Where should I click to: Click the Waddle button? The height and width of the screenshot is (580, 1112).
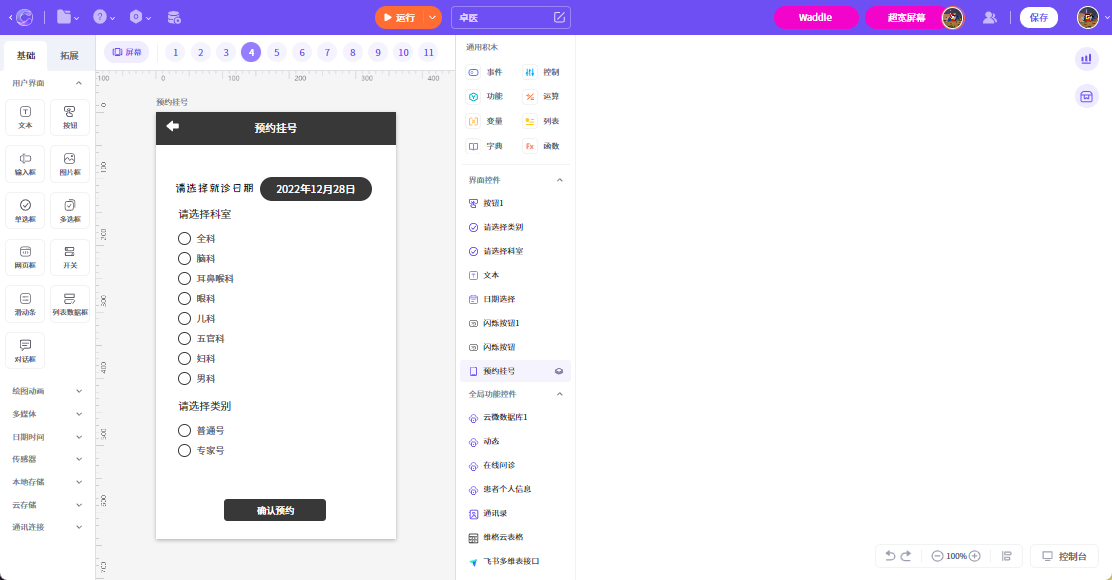pos(816,18)
